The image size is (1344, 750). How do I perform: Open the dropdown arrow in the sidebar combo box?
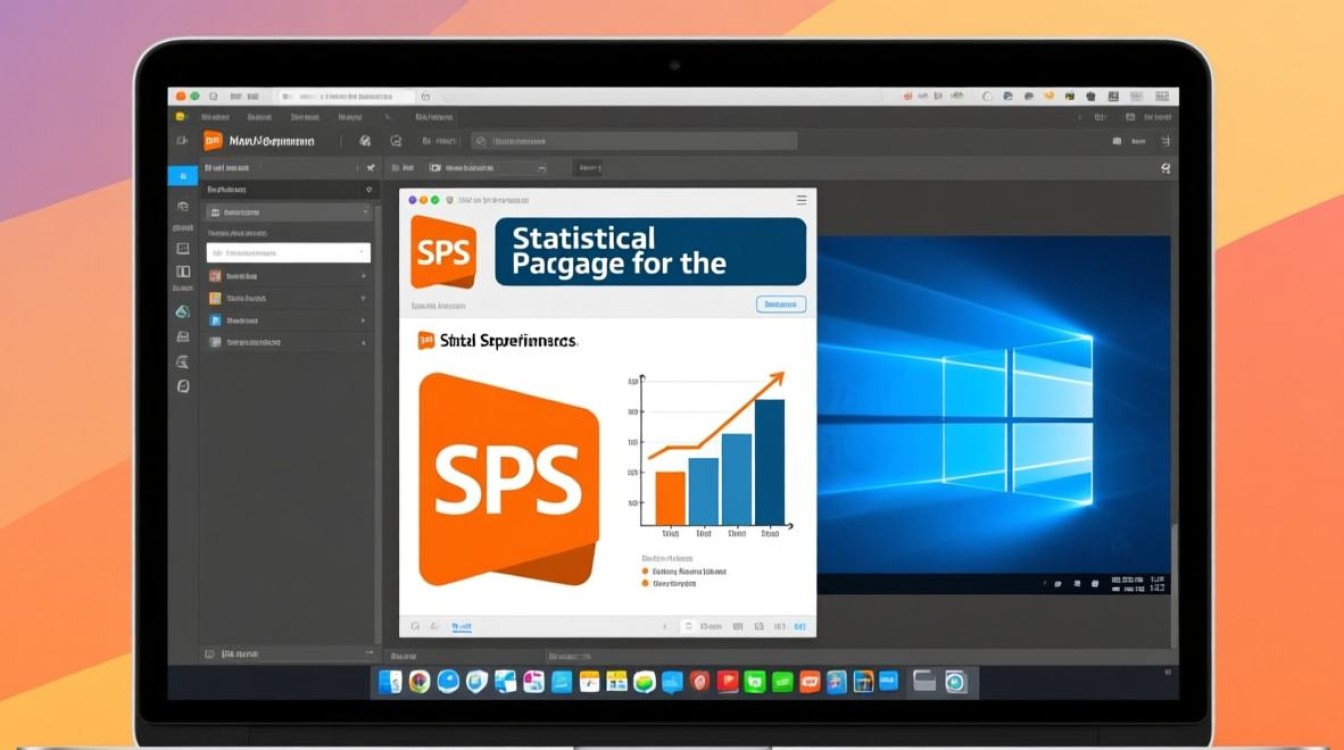pyautogui.click(x=363, y=253)
